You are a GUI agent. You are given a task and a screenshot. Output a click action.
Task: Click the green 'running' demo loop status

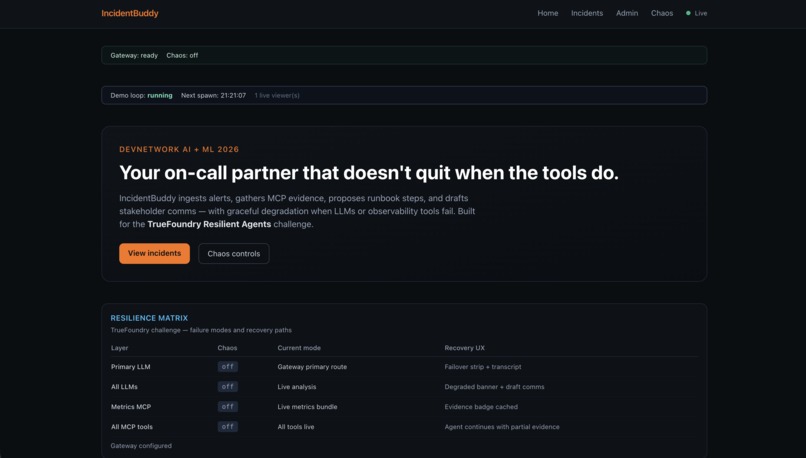(160, 96)
